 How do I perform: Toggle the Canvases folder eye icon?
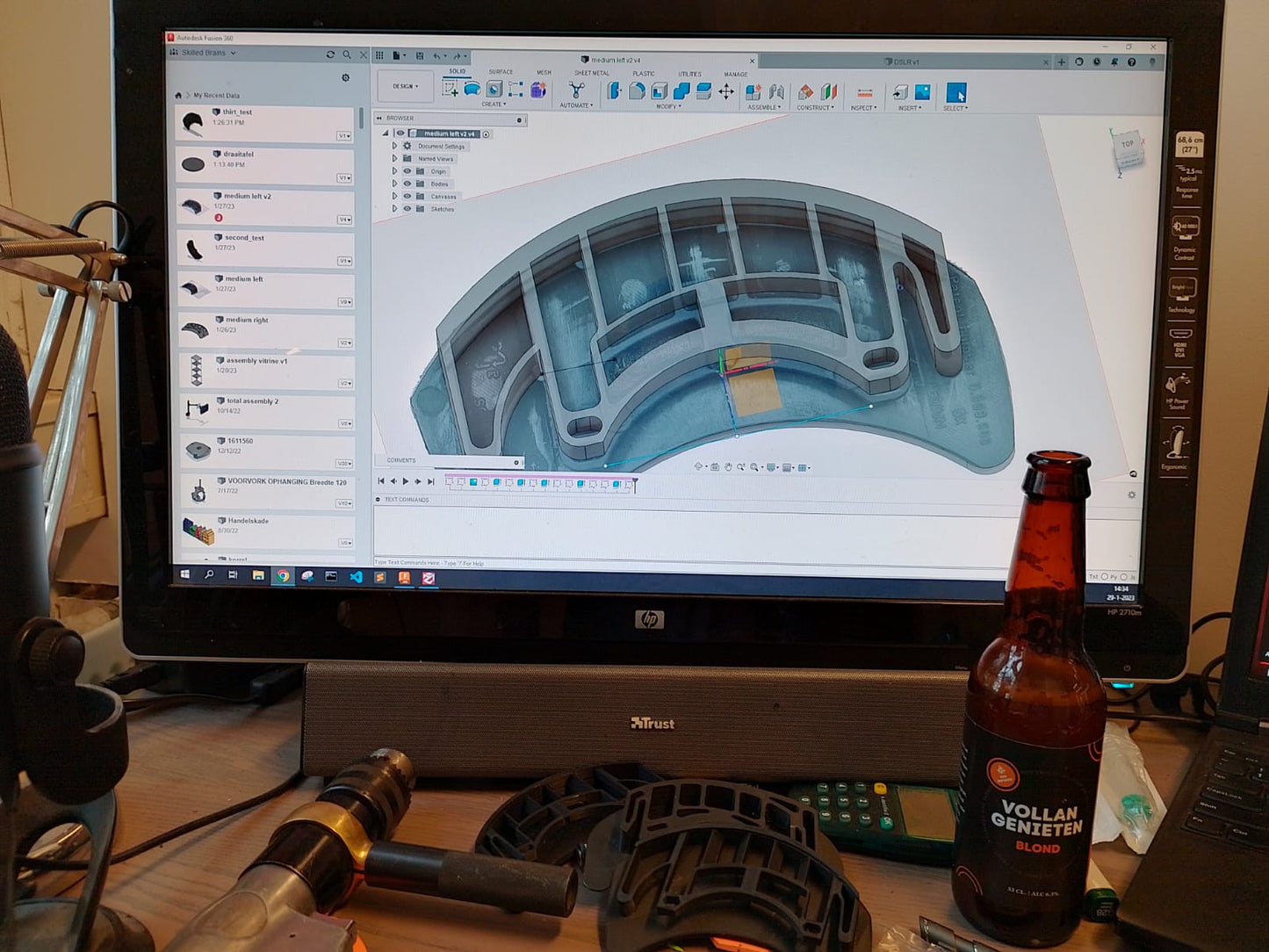[407, 196]
